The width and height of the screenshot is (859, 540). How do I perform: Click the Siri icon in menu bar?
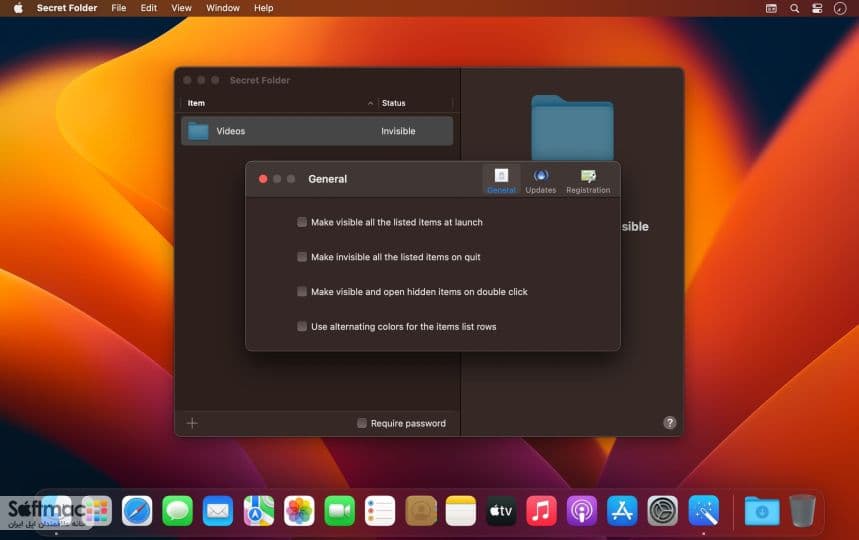coord(840,8)
